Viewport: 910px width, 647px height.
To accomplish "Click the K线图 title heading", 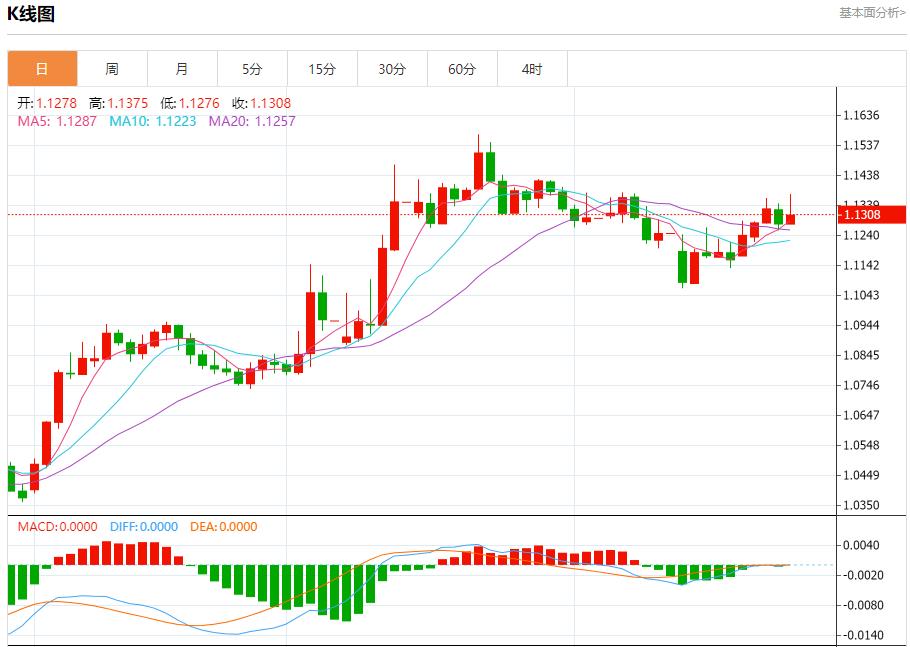I will [x=32, y=14].
